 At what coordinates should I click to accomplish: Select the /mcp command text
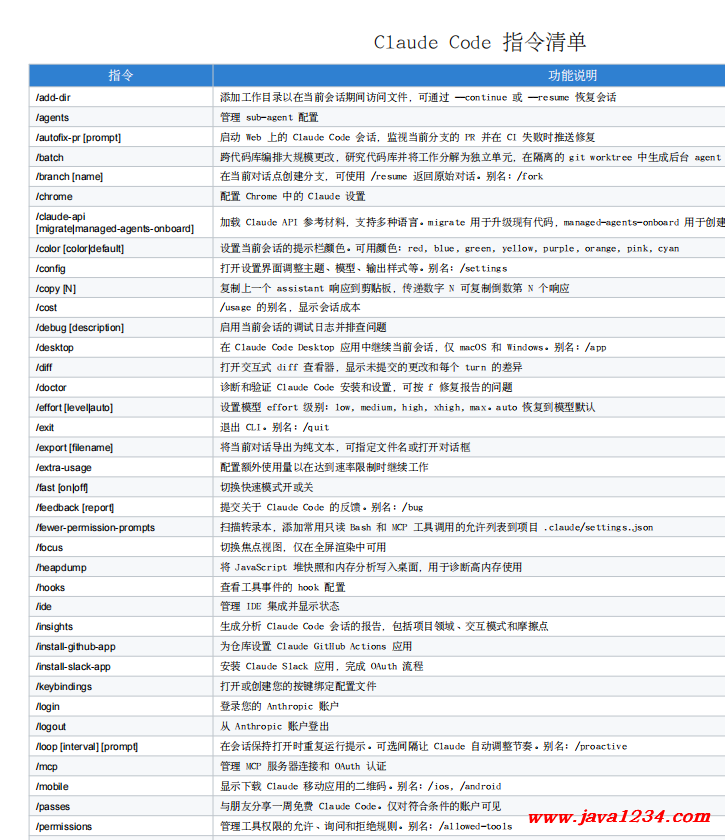pyautogui.click(x=46, y=767)
